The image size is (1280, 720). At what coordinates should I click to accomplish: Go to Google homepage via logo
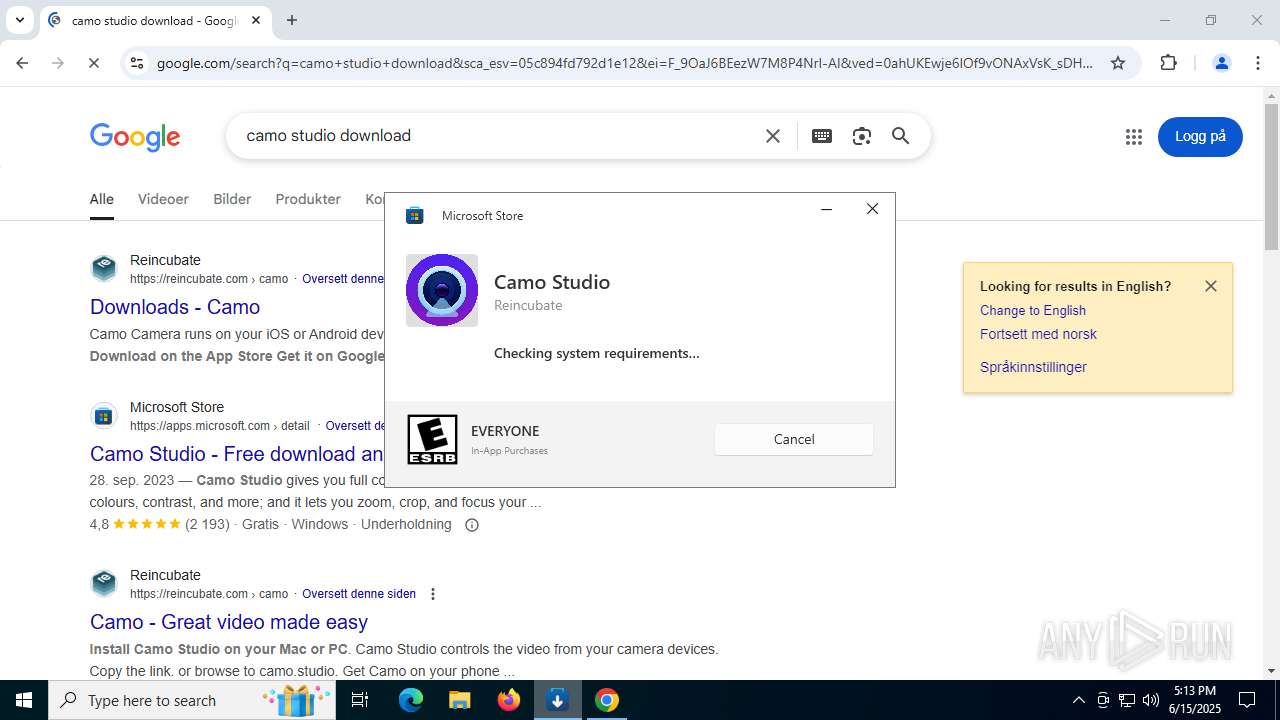(x=135, y=137)
